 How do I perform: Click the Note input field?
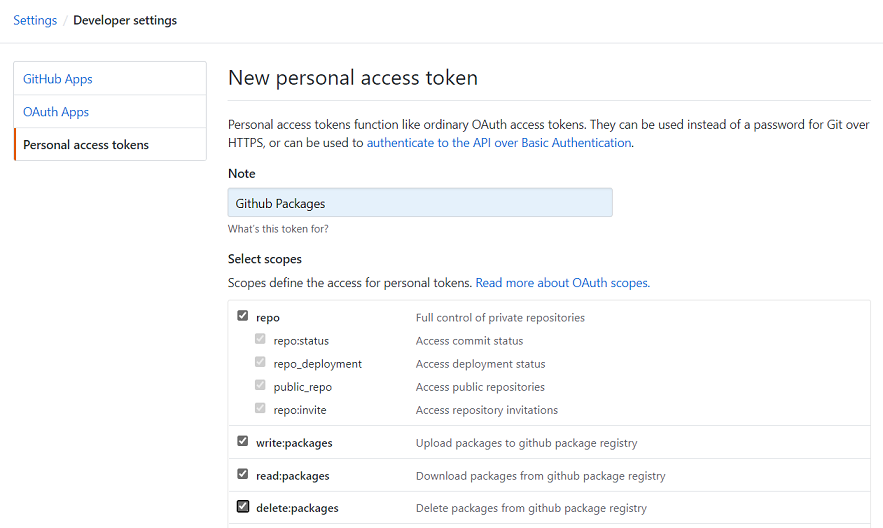[420, 203]
